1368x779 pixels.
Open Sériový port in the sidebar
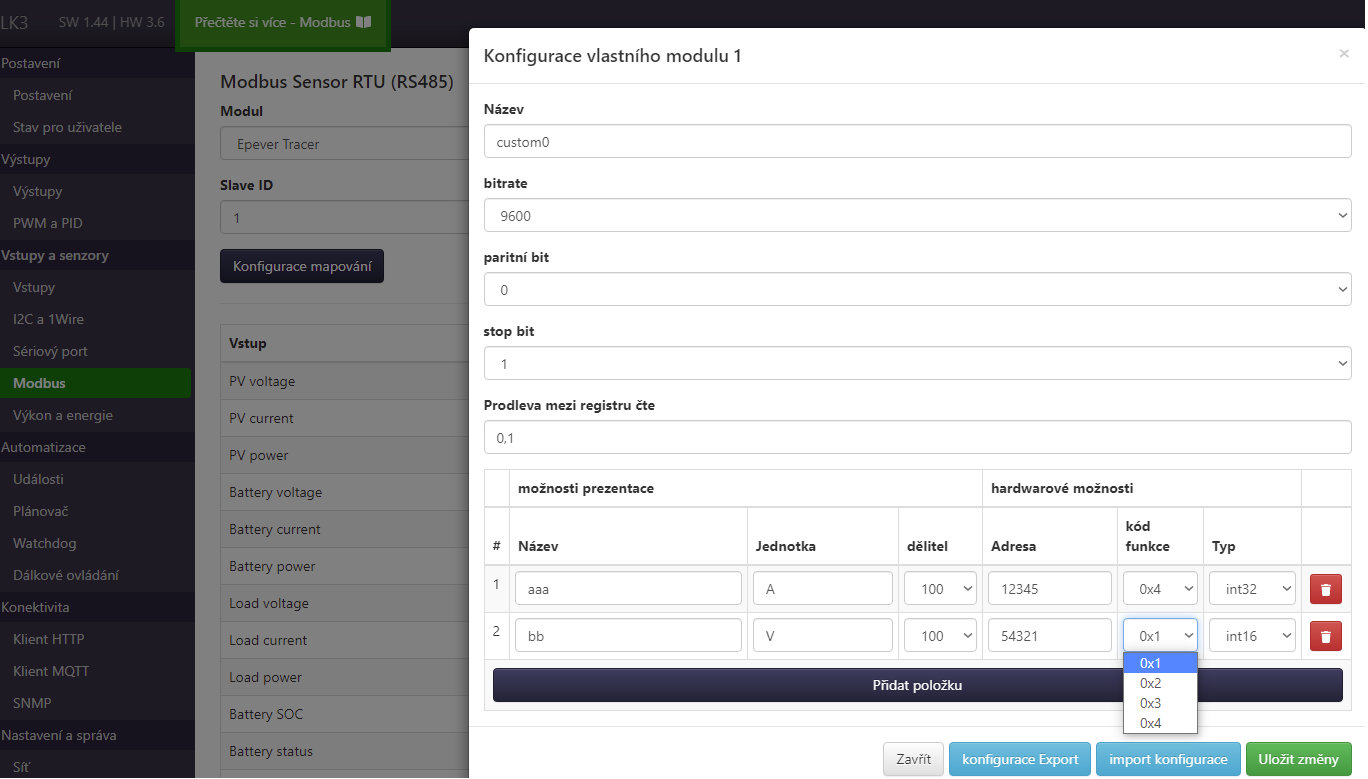pos(50,351)
